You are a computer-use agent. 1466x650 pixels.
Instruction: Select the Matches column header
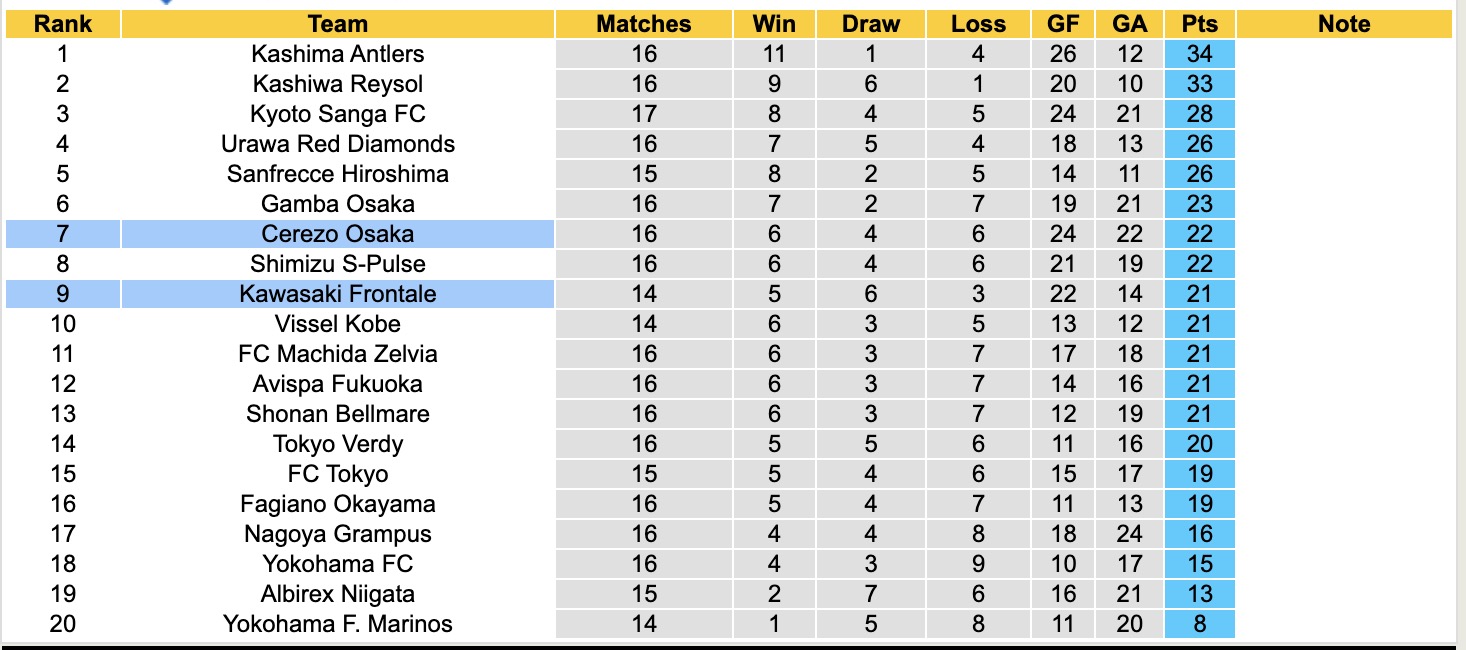643,24
